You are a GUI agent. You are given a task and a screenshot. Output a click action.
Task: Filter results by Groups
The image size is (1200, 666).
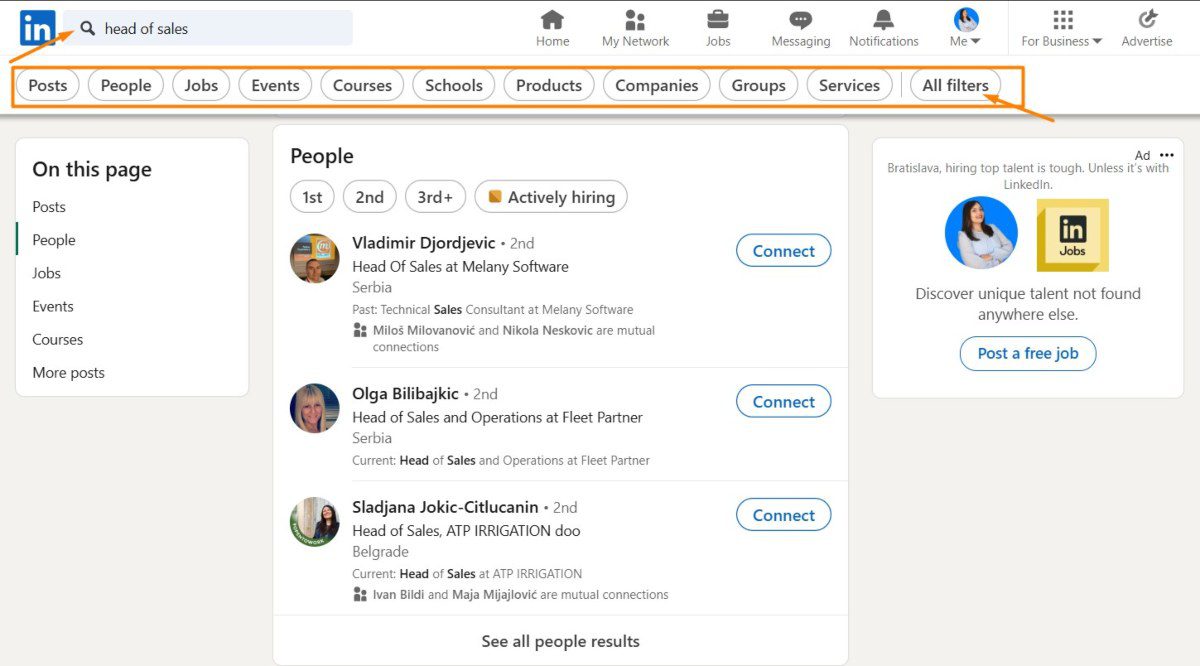759,85
